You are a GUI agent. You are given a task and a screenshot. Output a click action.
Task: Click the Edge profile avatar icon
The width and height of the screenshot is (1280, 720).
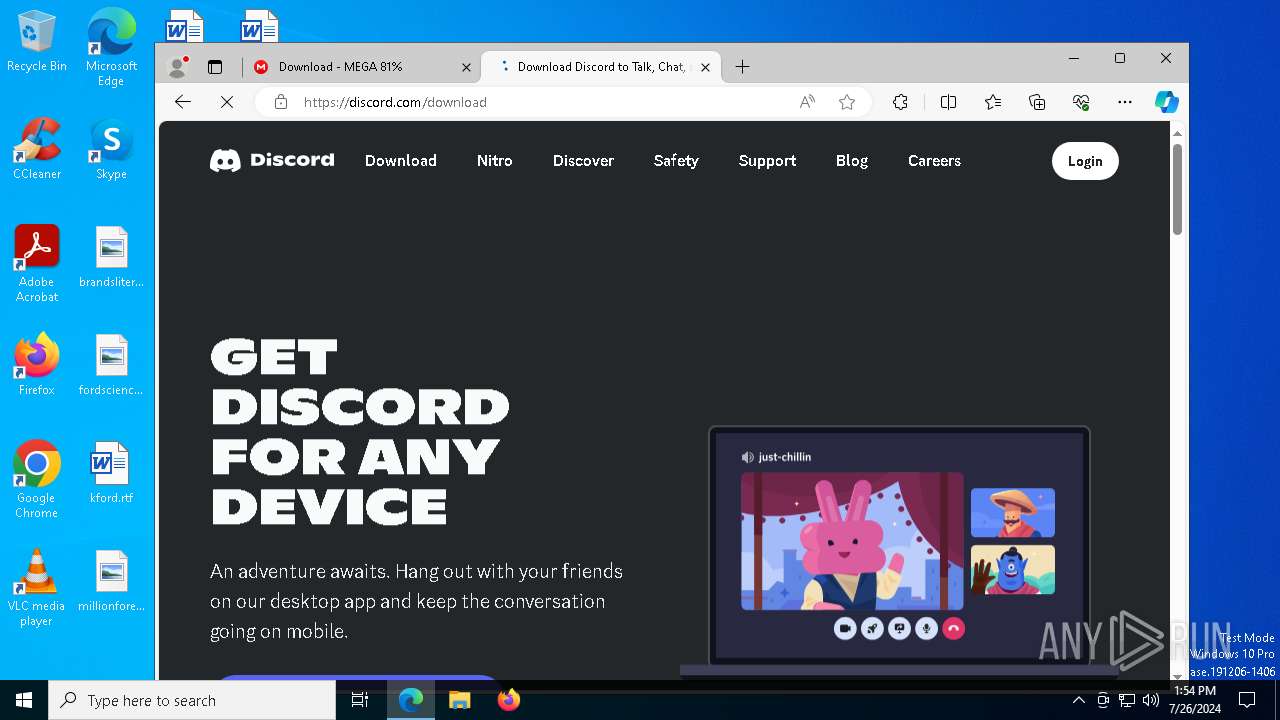[178, 67]
